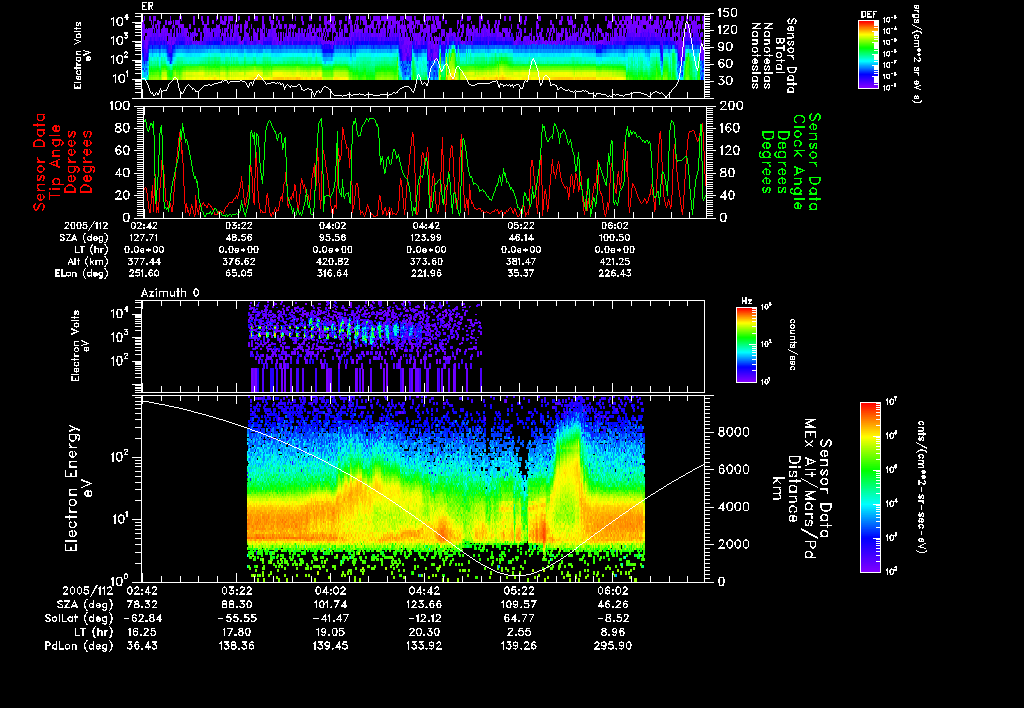This screenshot has width=1024, height=708.
Task: Click the SolLat value '64.77'
Action: [x=519, y=619]
